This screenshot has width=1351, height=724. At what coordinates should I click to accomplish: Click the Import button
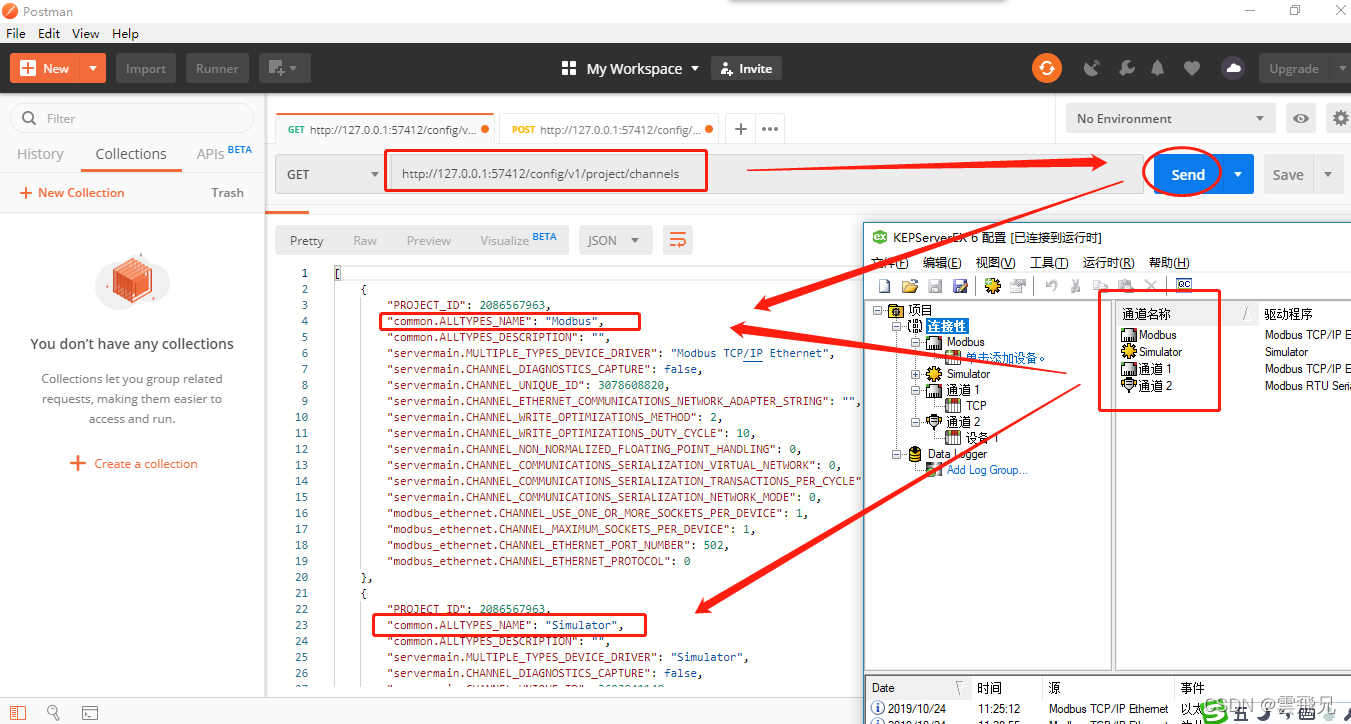tap(146, 68)
